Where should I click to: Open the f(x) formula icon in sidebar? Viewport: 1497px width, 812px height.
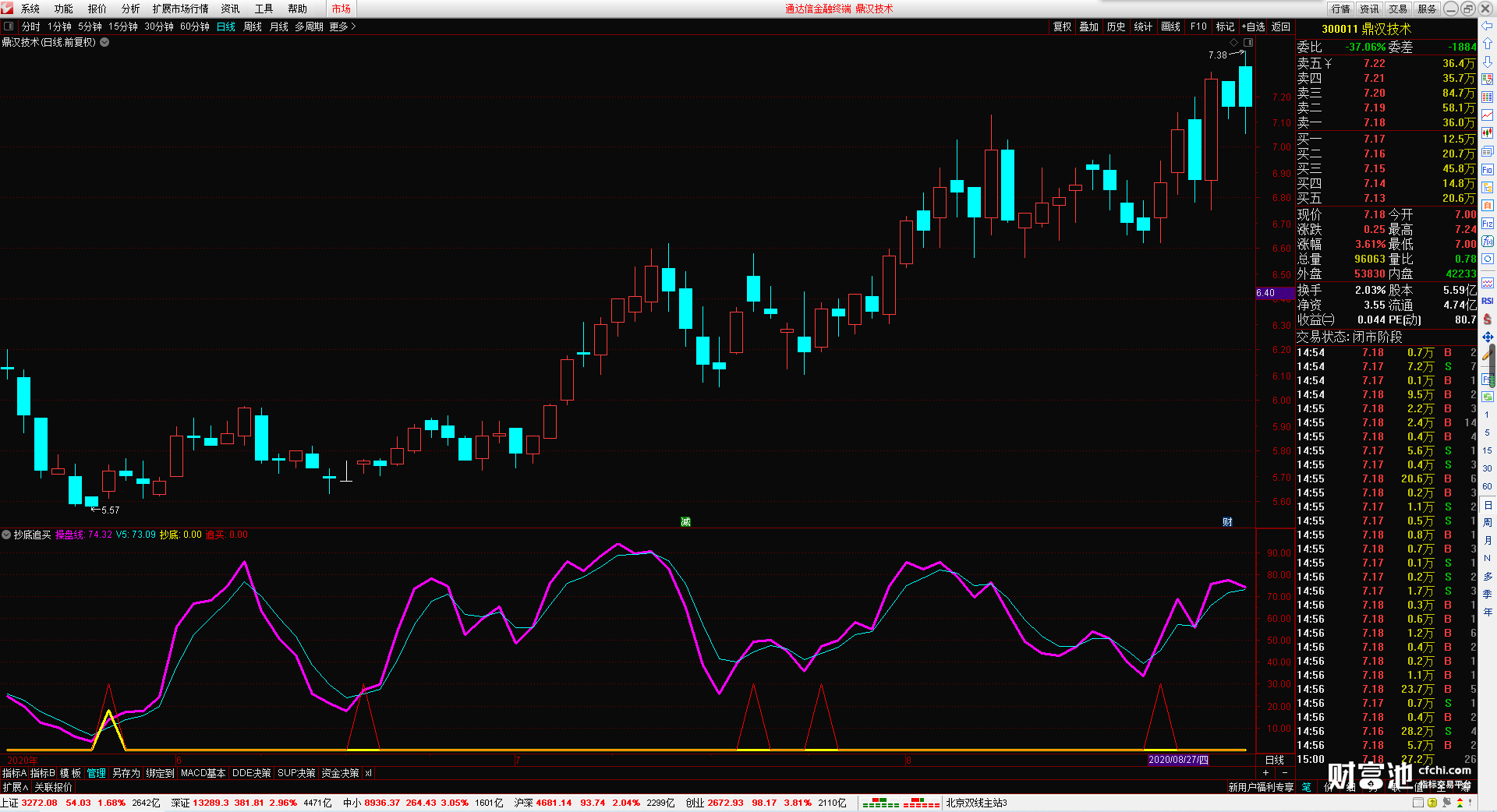click(1488, 242)
